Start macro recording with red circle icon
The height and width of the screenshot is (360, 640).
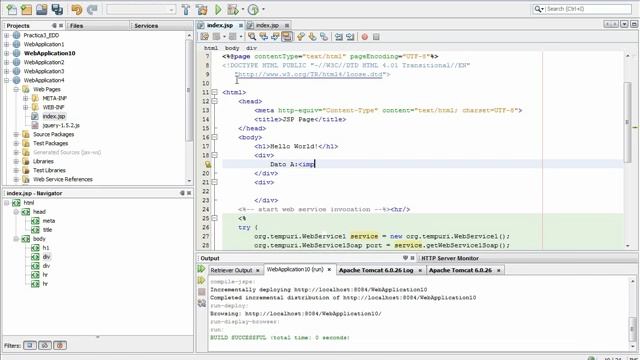[364, 37]
